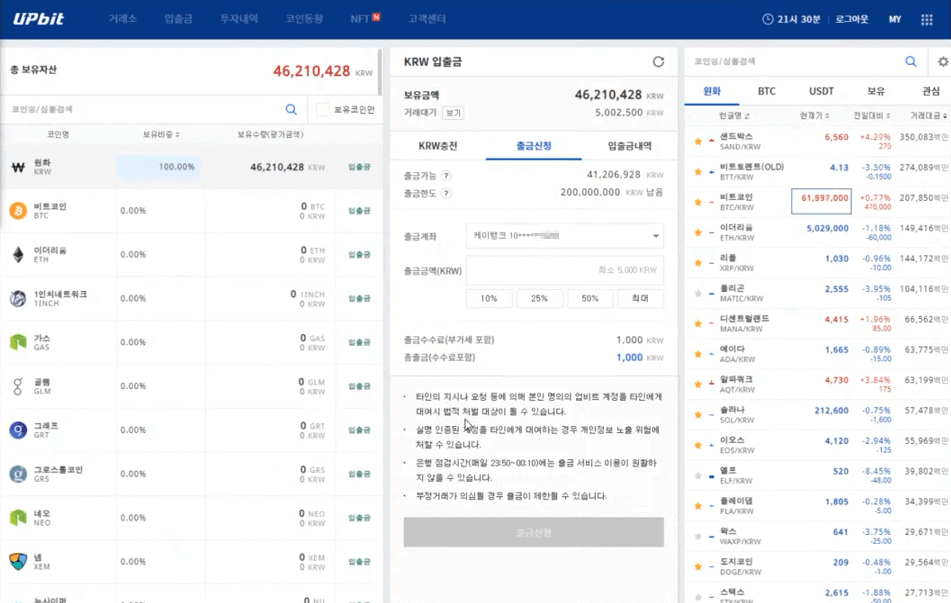Check the 보유코인만 checkbox
This screenshot has width=951, height=603.
tap(323, 109)
